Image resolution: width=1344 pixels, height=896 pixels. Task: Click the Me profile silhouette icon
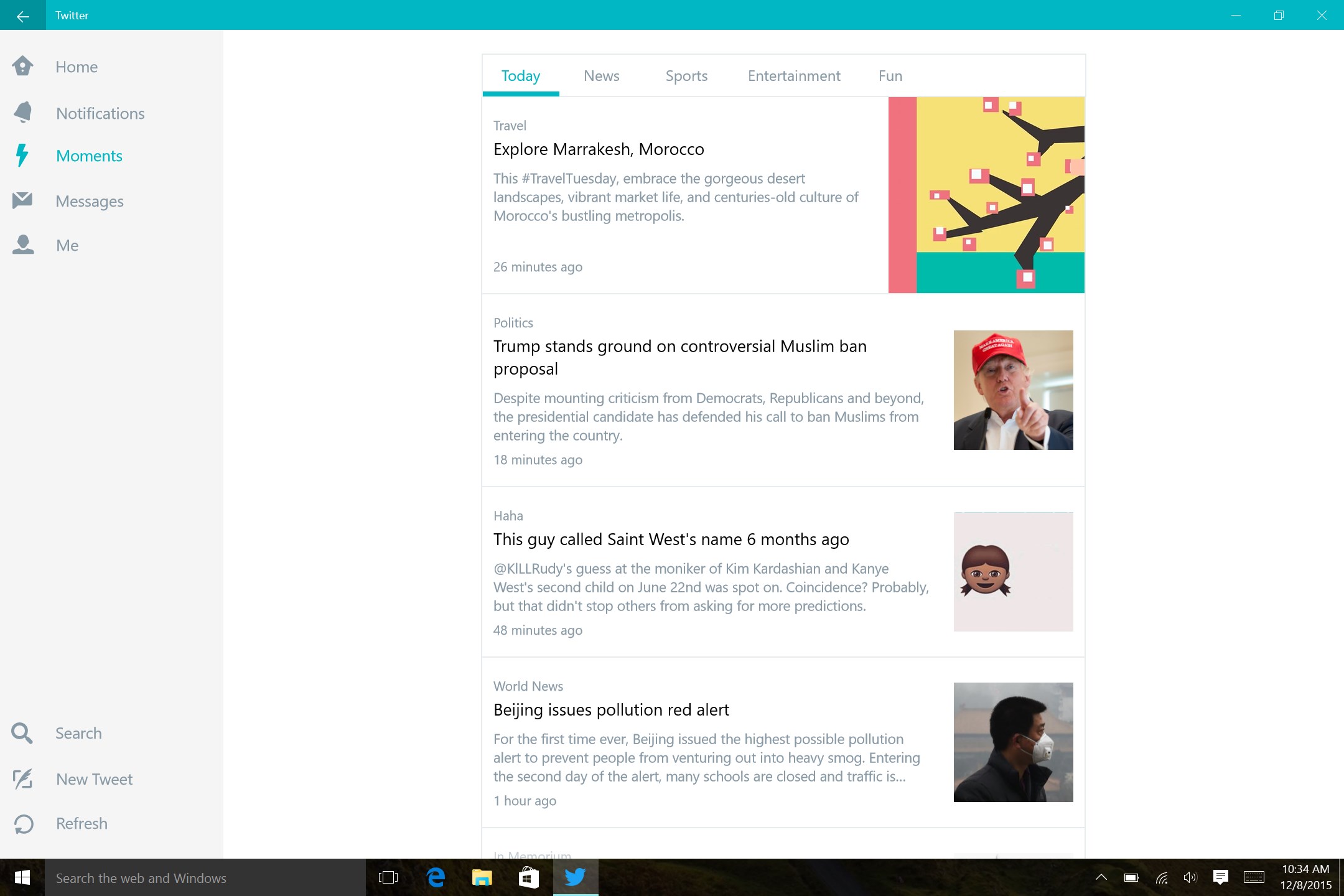(x=23, y=245)
